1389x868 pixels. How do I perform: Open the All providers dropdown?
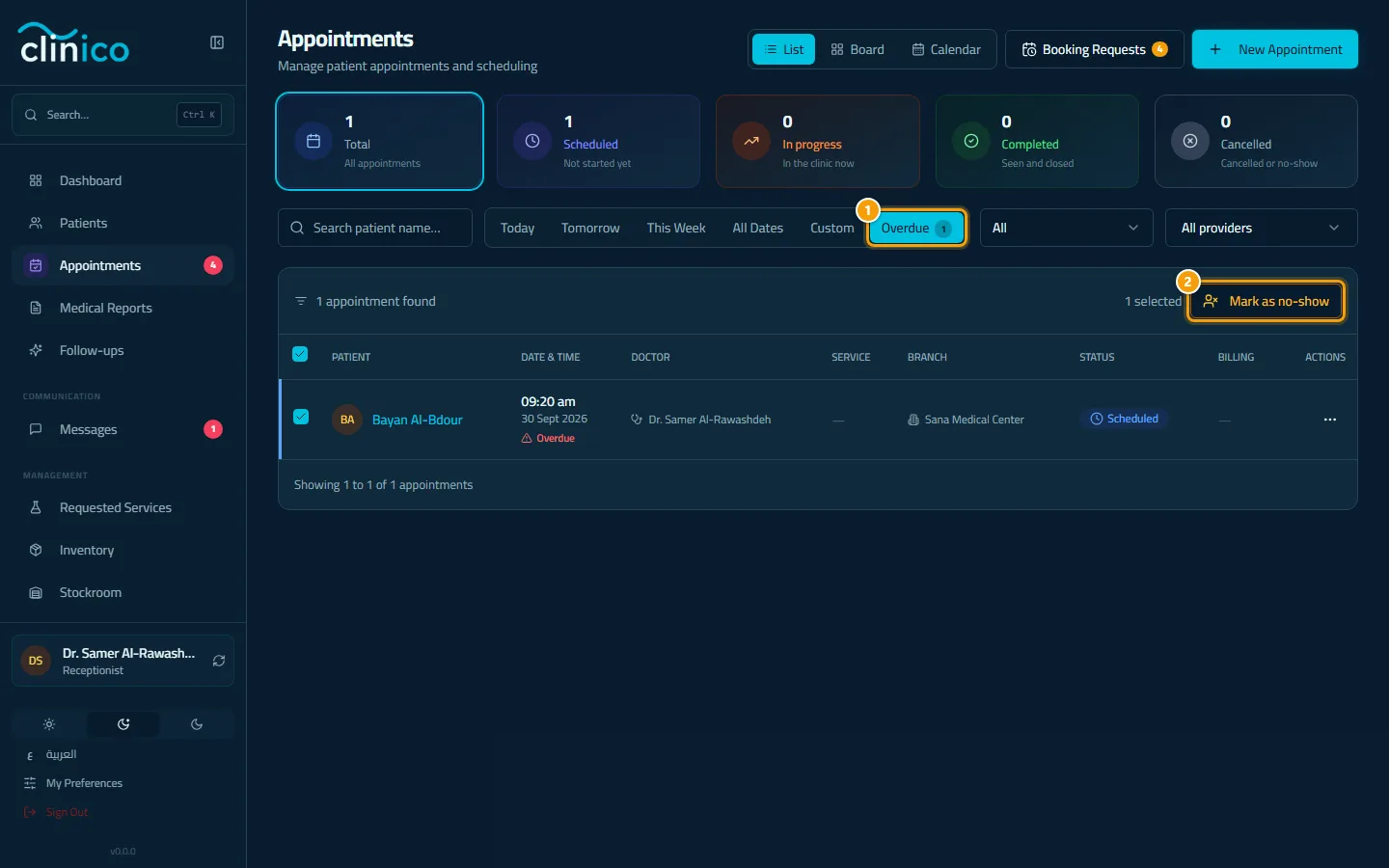point(1261,228)
